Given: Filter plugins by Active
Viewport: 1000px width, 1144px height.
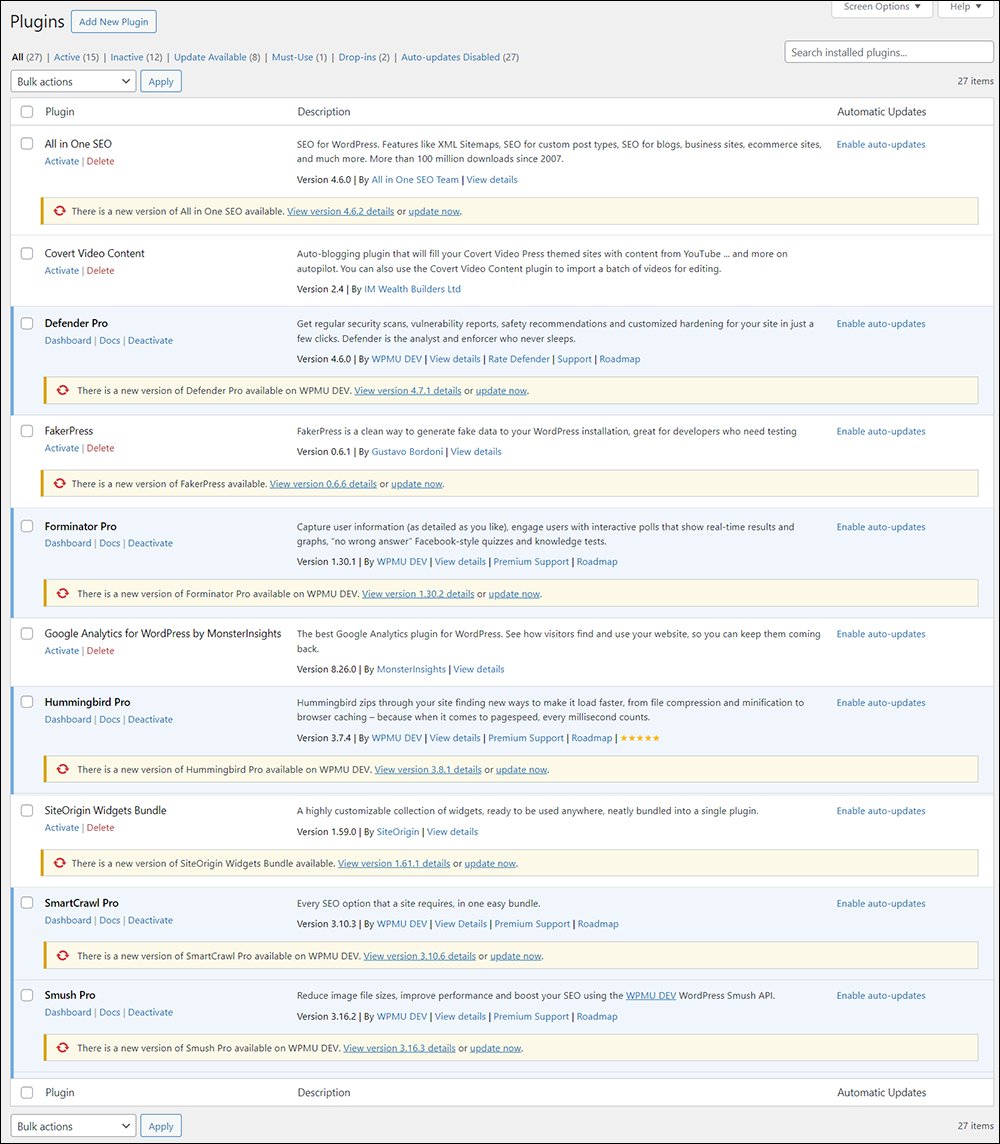Looking at the screenshot, I should click(66, 57).
